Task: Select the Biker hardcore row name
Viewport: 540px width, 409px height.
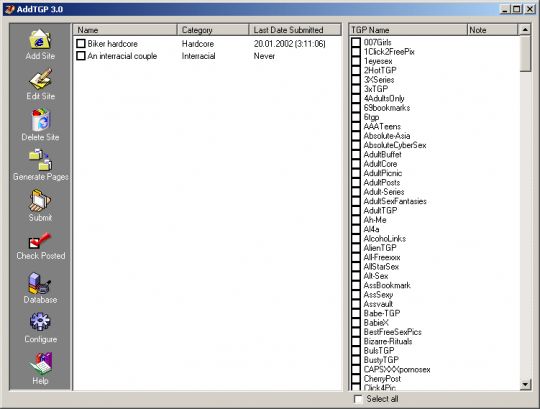Action: [112, 44]
